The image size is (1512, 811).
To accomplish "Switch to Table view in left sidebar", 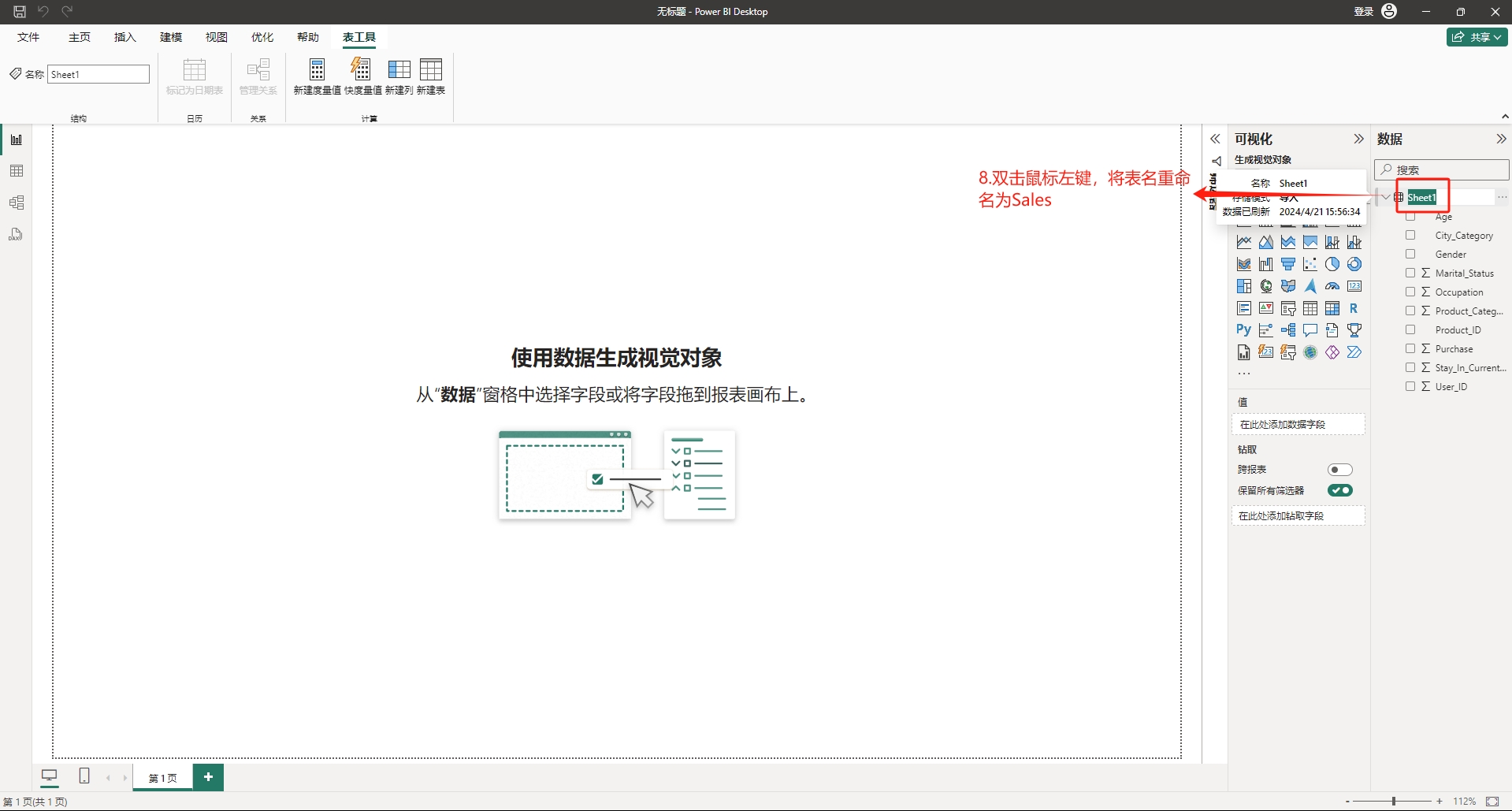I will tap(17, 171).
